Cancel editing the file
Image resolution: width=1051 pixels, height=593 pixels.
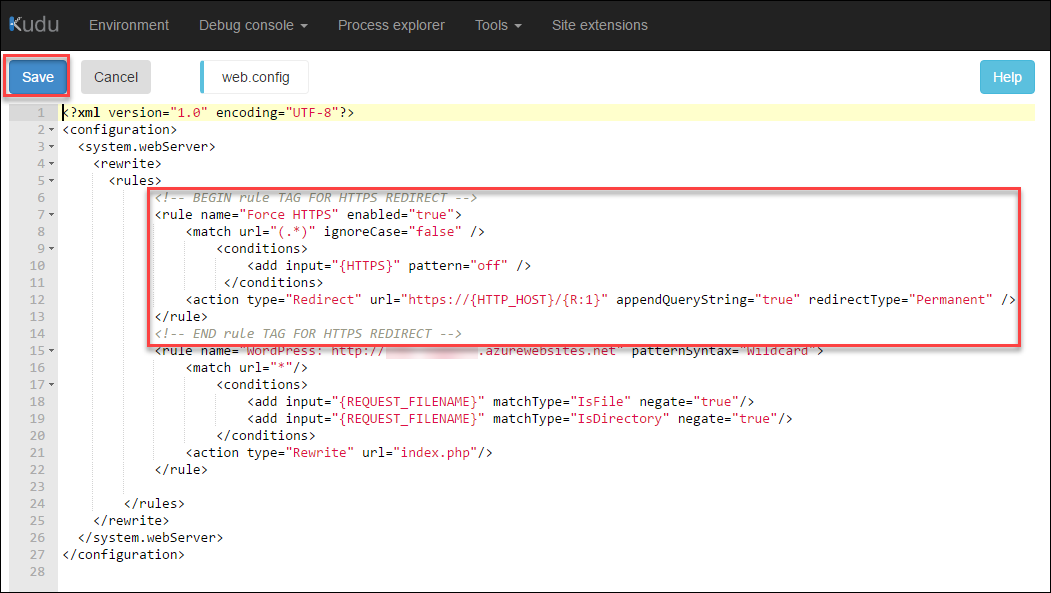116,77
